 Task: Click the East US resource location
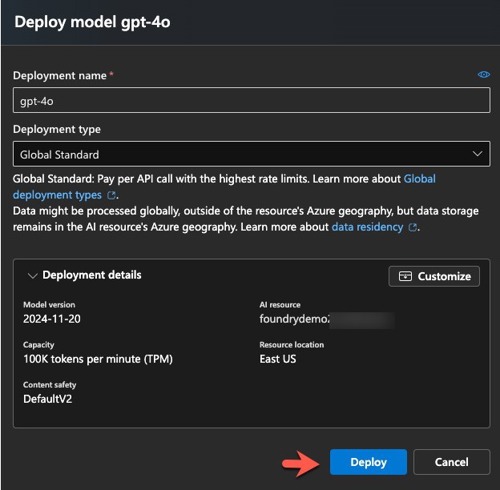click(278, 359)
